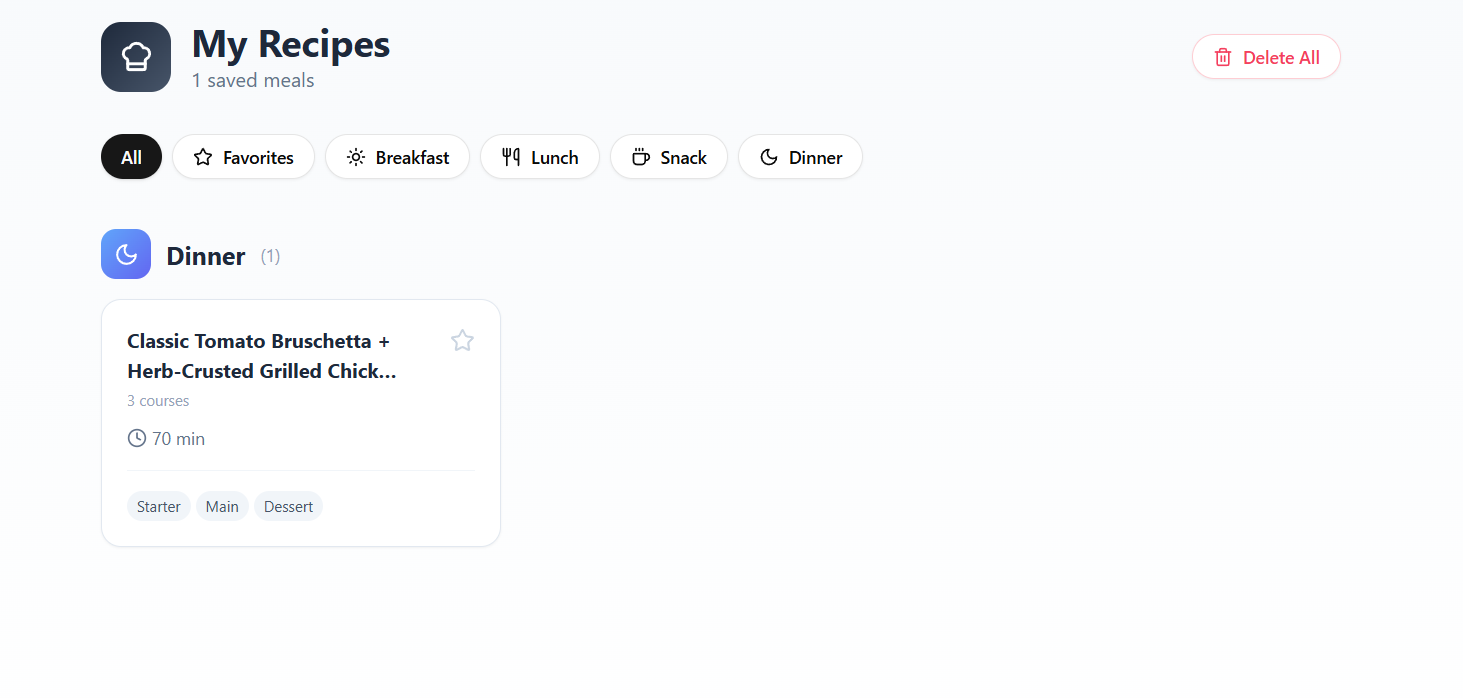Click the "3 courses" label on the card
Viewport: 1463px width, 698px height.
coord(158,401)
